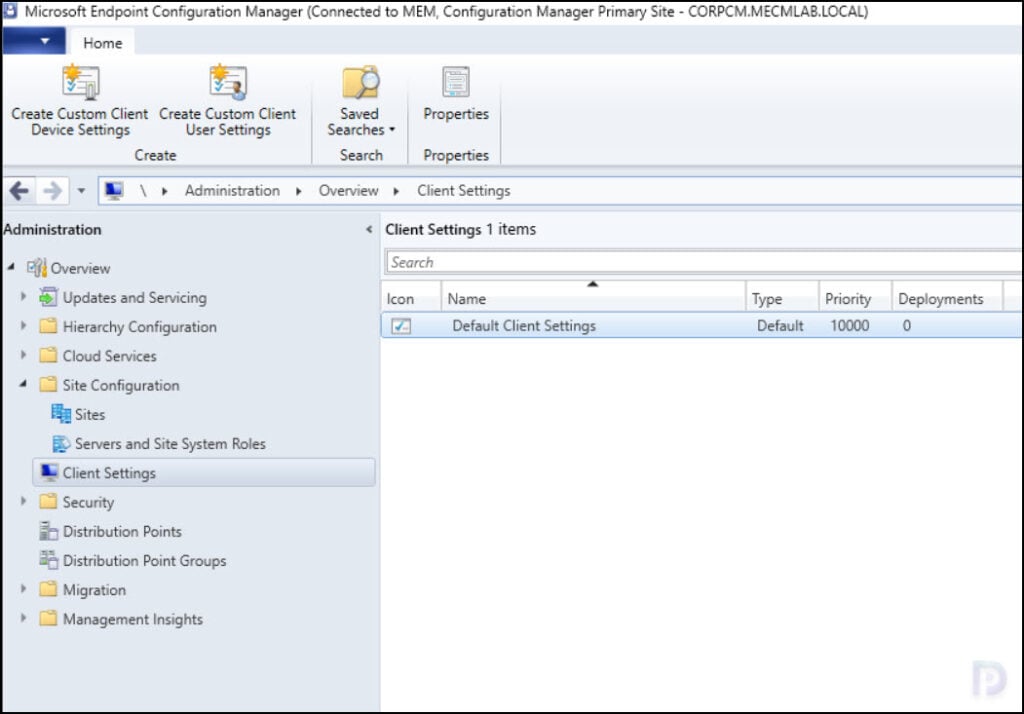1024x714 pixels.
Task: Click the Default type cell
Action: [780, 325]
